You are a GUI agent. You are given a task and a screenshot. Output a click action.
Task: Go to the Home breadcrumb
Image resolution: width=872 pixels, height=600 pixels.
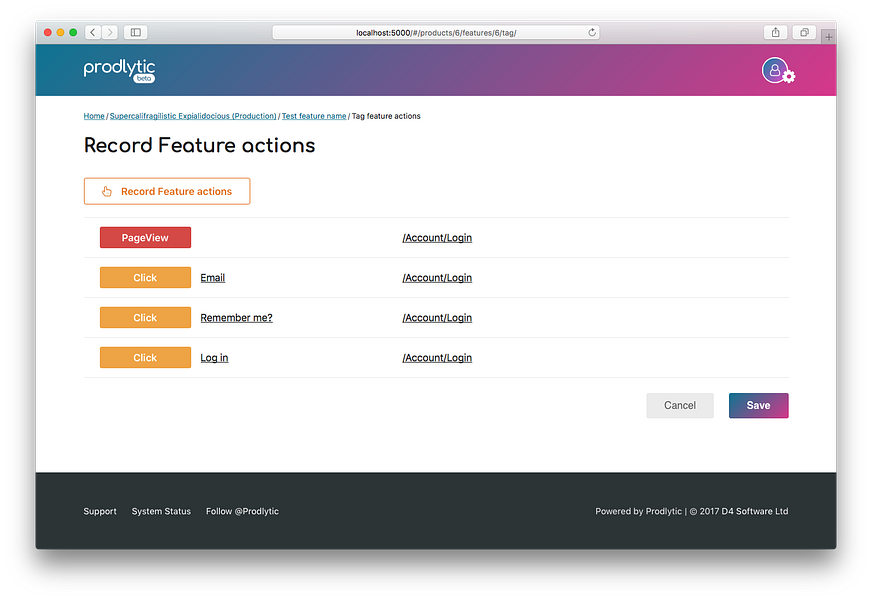pyautogui.click(x=94, y=116)
